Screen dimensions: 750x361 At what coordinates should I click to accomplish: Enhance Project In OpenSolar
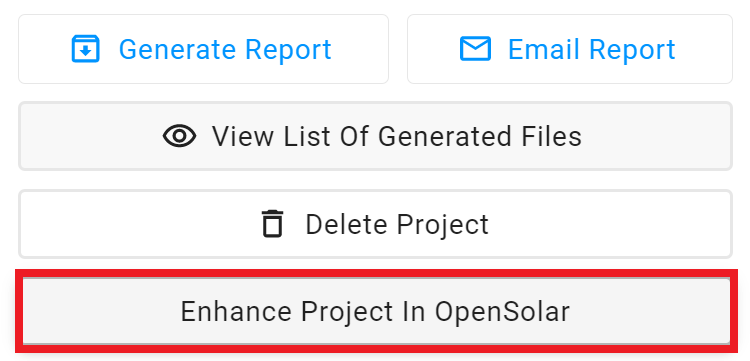(375, 311)
